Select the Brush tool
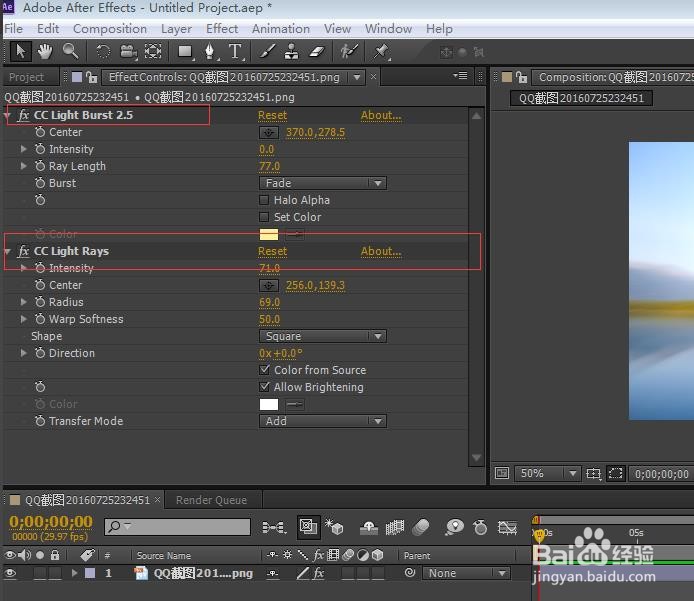This screenshot has height=601, width=694. 267,52
